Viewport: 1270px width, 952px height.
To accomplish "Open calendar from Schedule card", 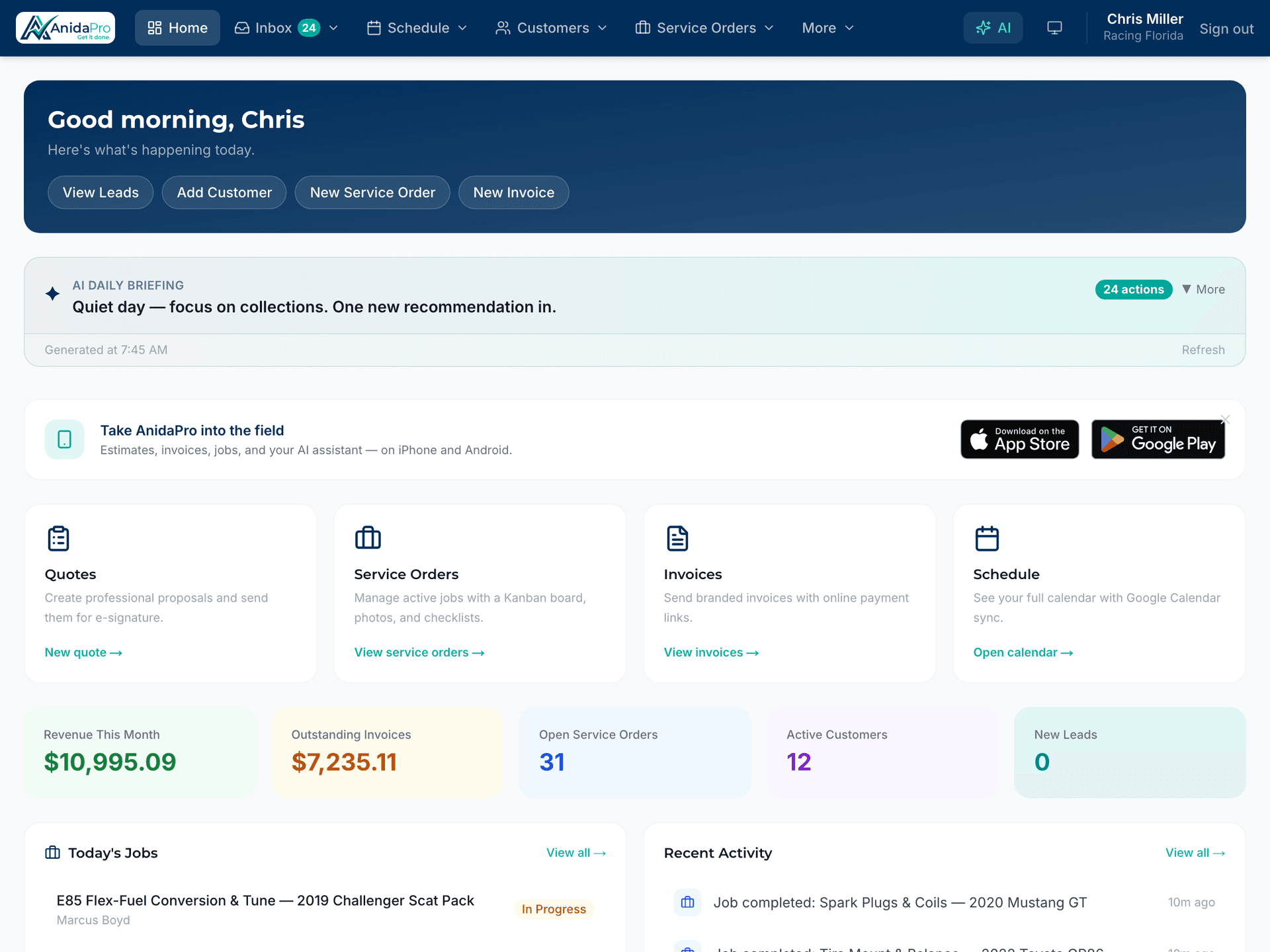I will click(1023, 653).
